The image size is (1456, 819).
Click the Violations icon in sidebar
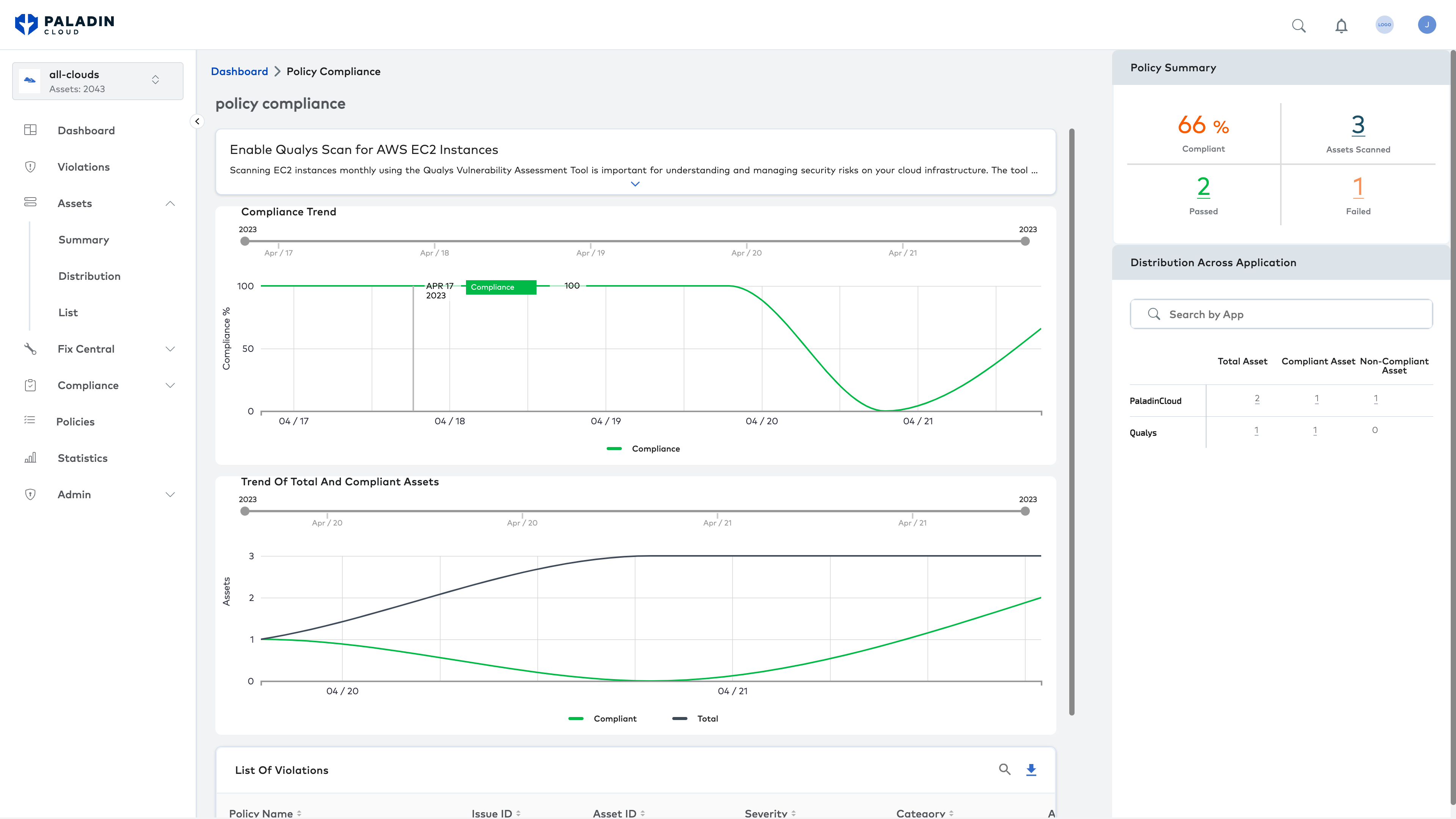30,167
